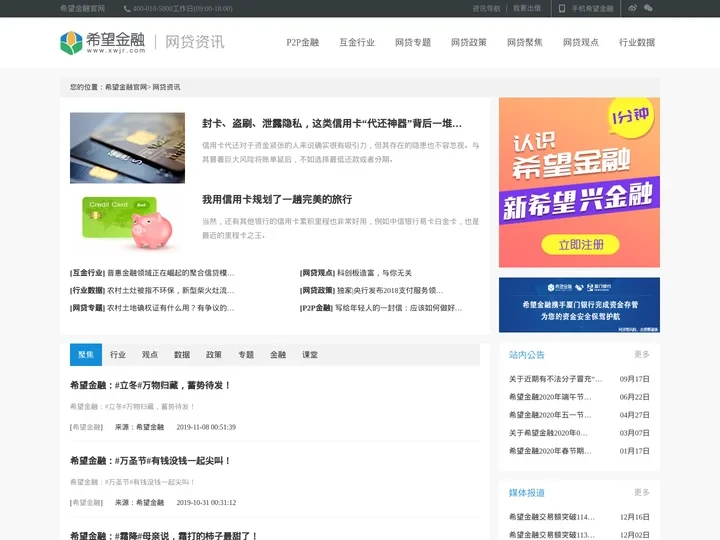Open 普惠金融领域正在崛起 article link
The image size is (720, 540).
click(171, 273)
